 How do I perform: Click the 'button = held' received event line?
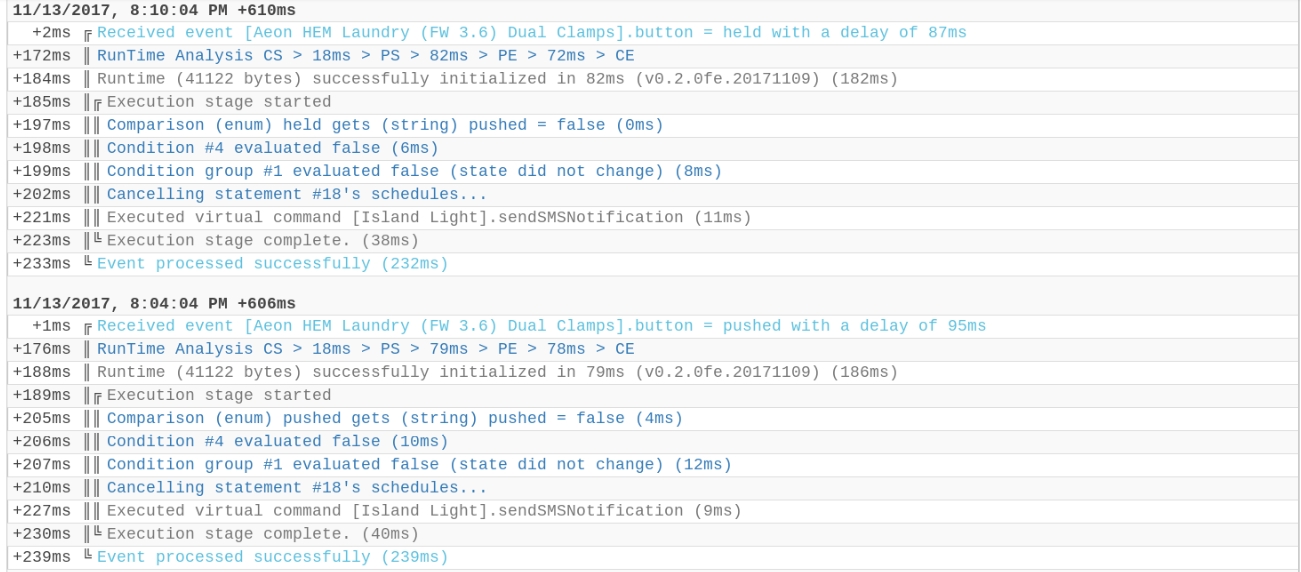point(532,33)
